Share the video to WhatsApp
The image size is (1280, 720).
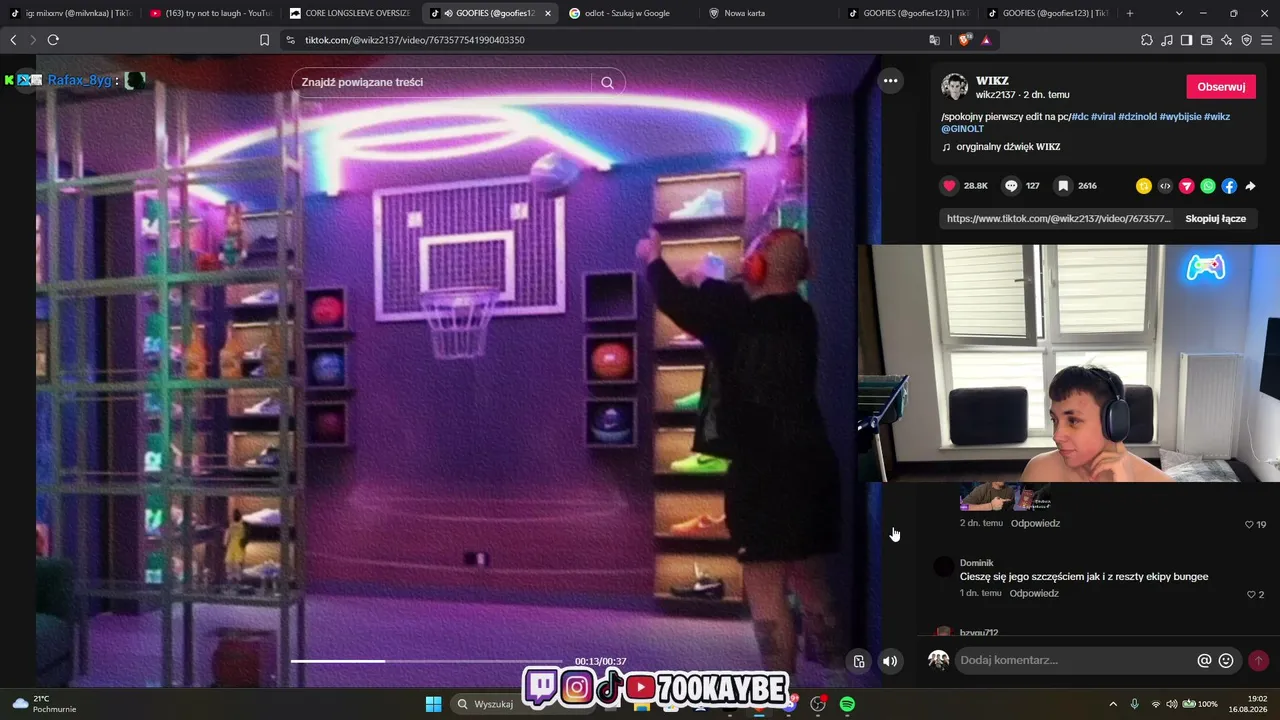pos(1208,186)
